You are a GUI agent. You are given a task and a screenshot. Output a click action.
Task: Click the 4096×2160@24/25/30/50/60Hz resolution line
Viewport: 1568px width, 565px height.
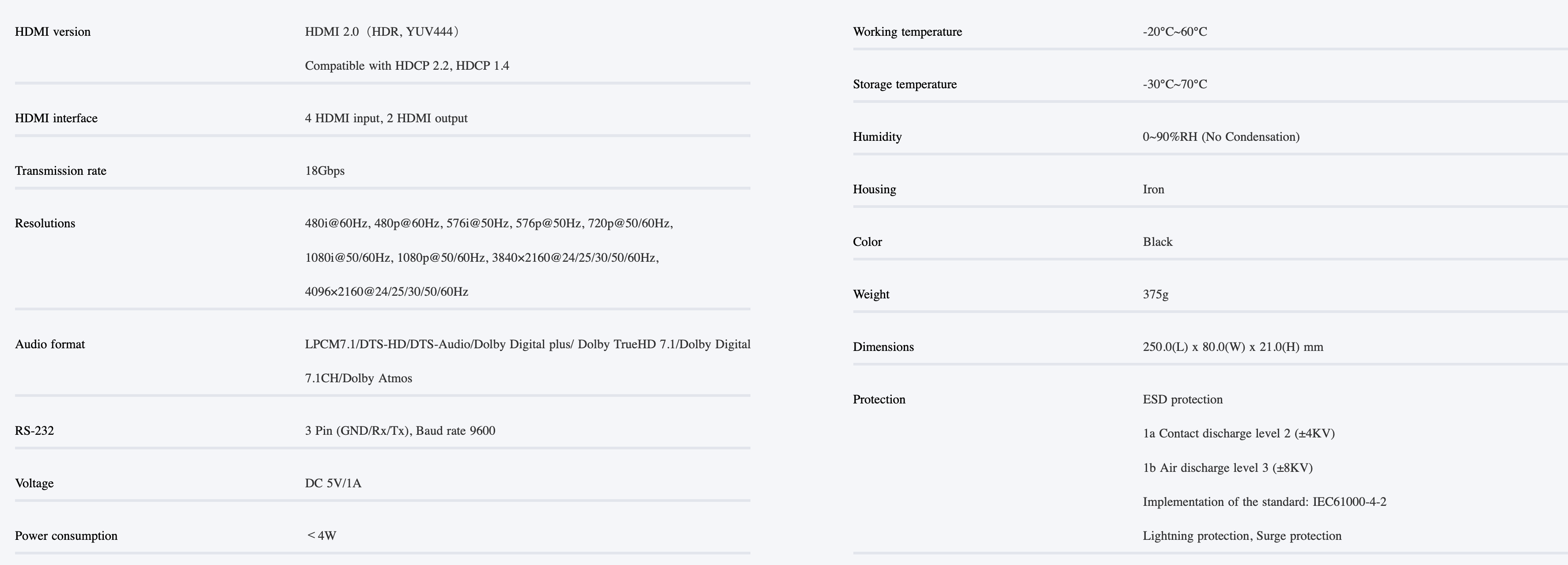coord(386,292)
